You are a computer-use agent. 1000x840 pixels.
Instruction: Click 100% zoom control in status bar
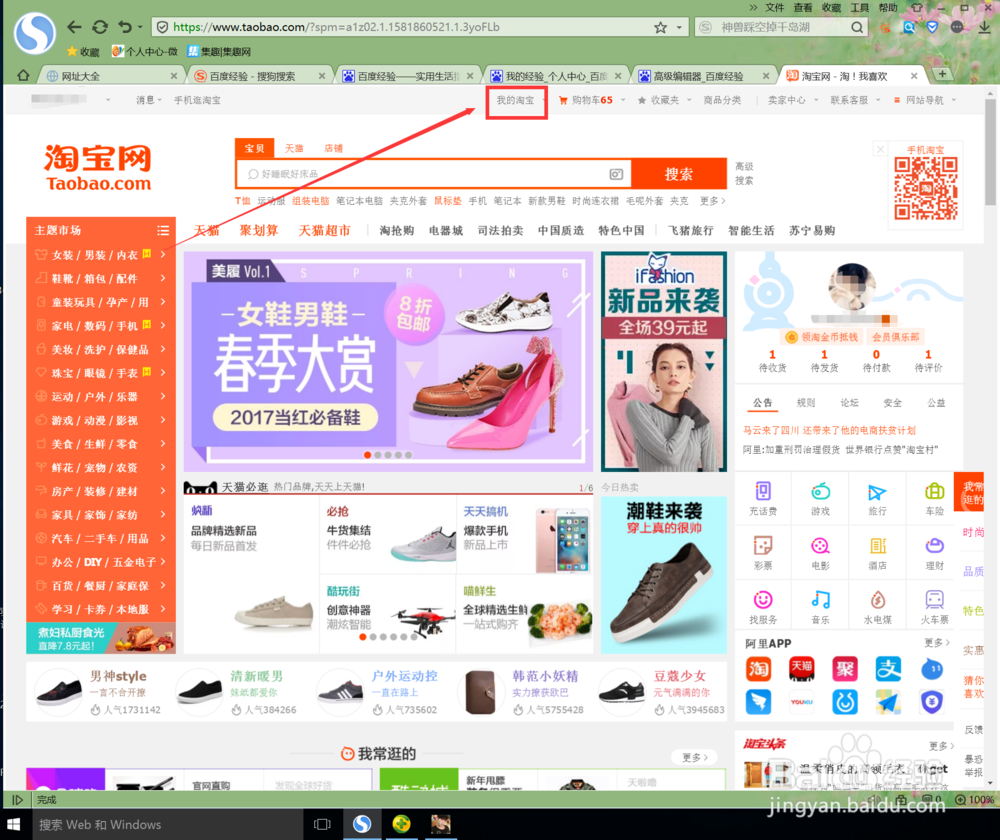[x=974, y=799]
